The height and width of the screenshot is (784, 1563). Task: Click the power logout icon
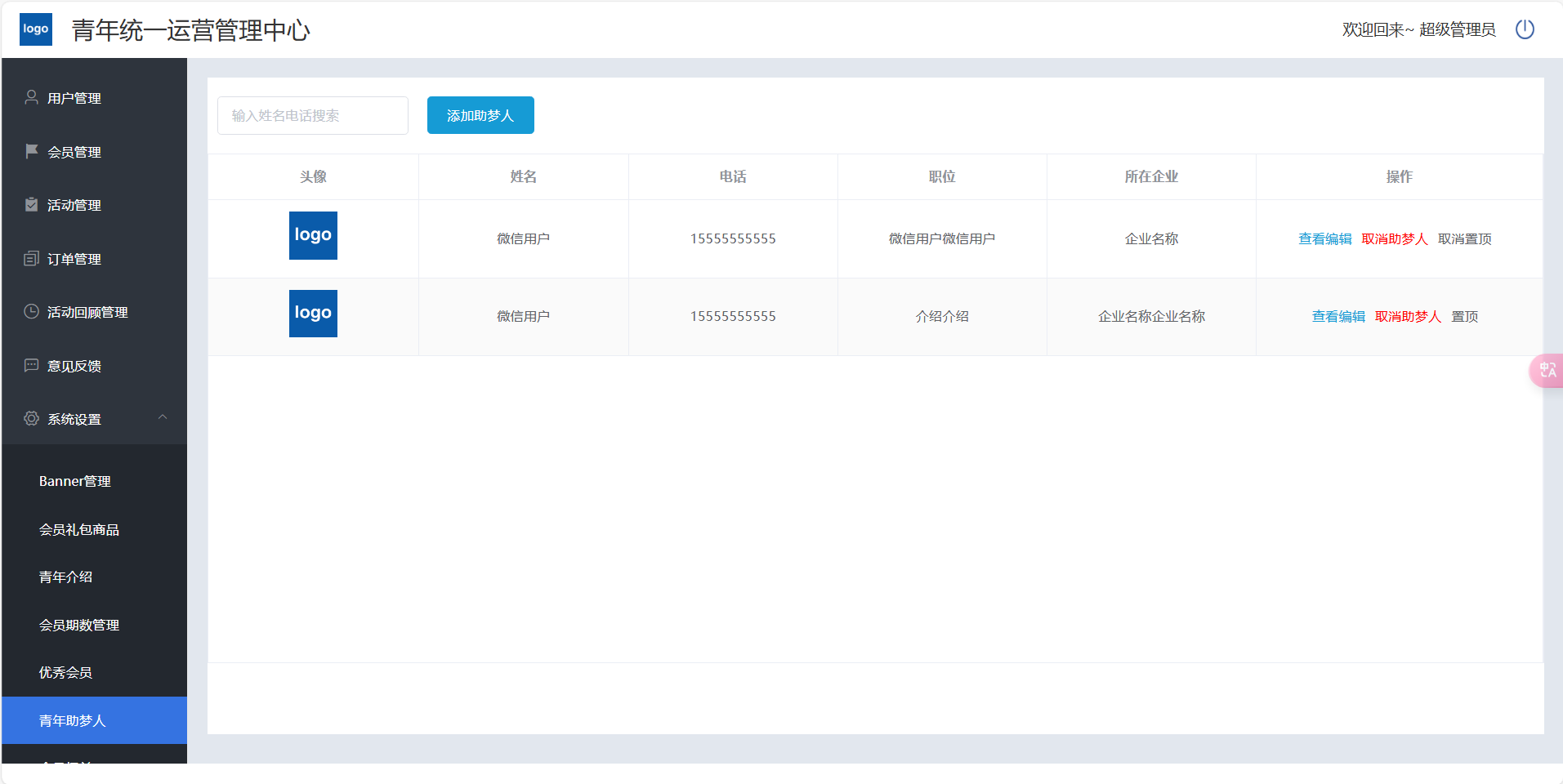click(1525, 29)
